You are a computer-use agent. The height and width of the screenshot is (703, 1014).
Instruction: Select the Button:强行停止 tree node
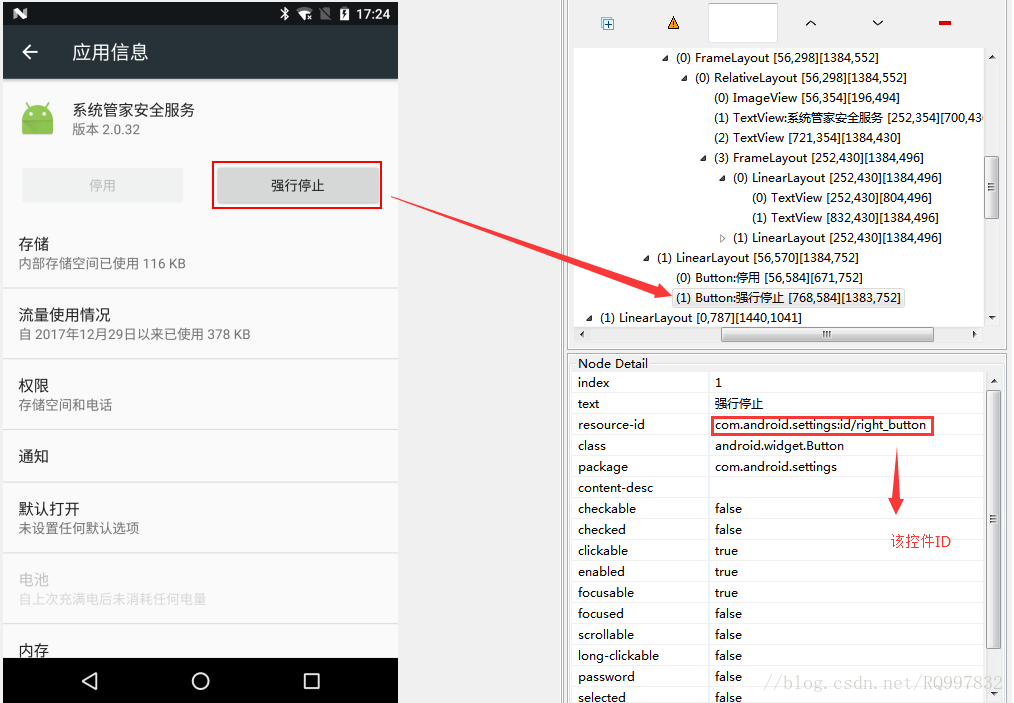(x=788, y=297)
